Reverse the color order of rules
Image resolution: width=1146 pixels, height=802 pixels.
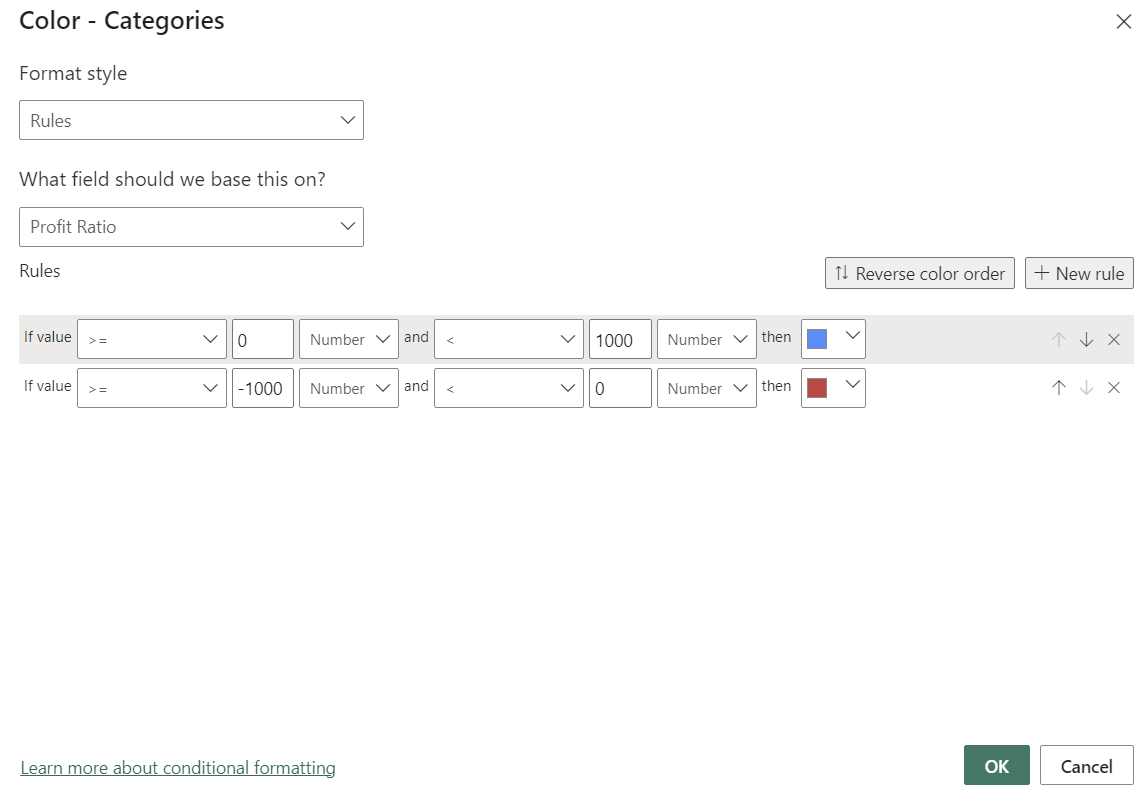(919, 273)
